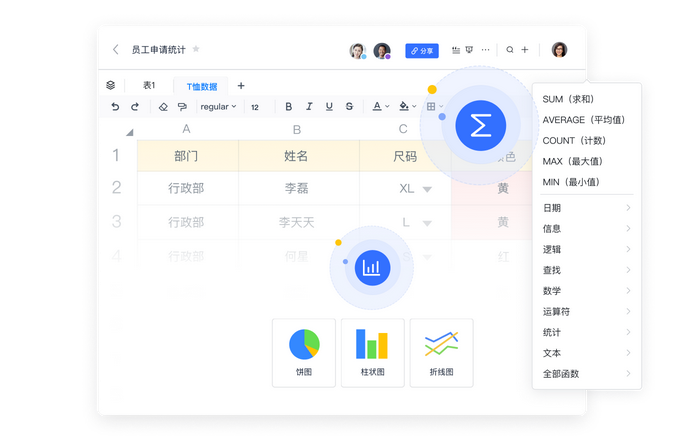Screen dimensions: 684x440
Task: Expand the 运算符 function category
Action: click(587, 311)
